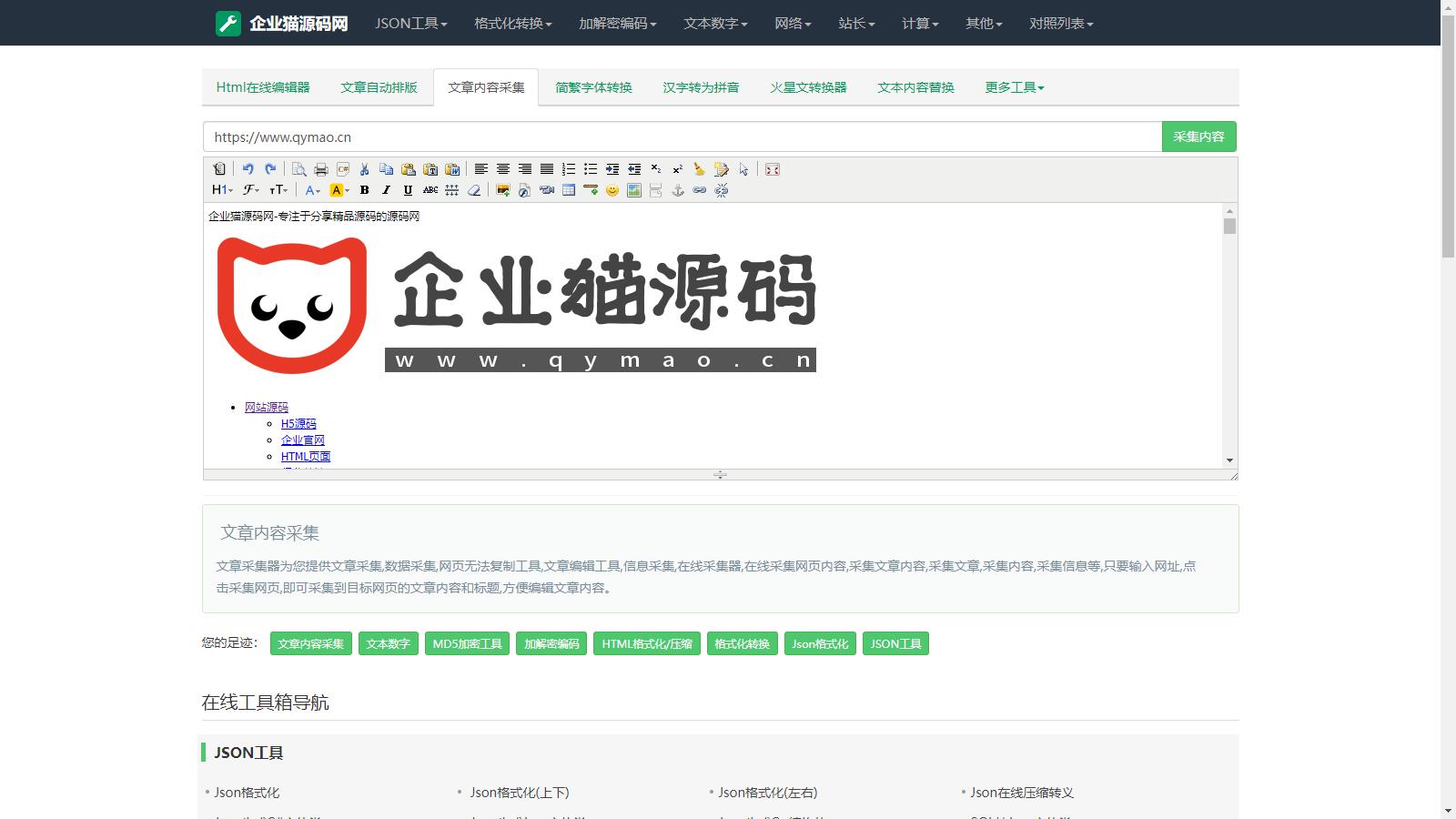
Task: Toggle underline formatting
Action: coord(409,190)
